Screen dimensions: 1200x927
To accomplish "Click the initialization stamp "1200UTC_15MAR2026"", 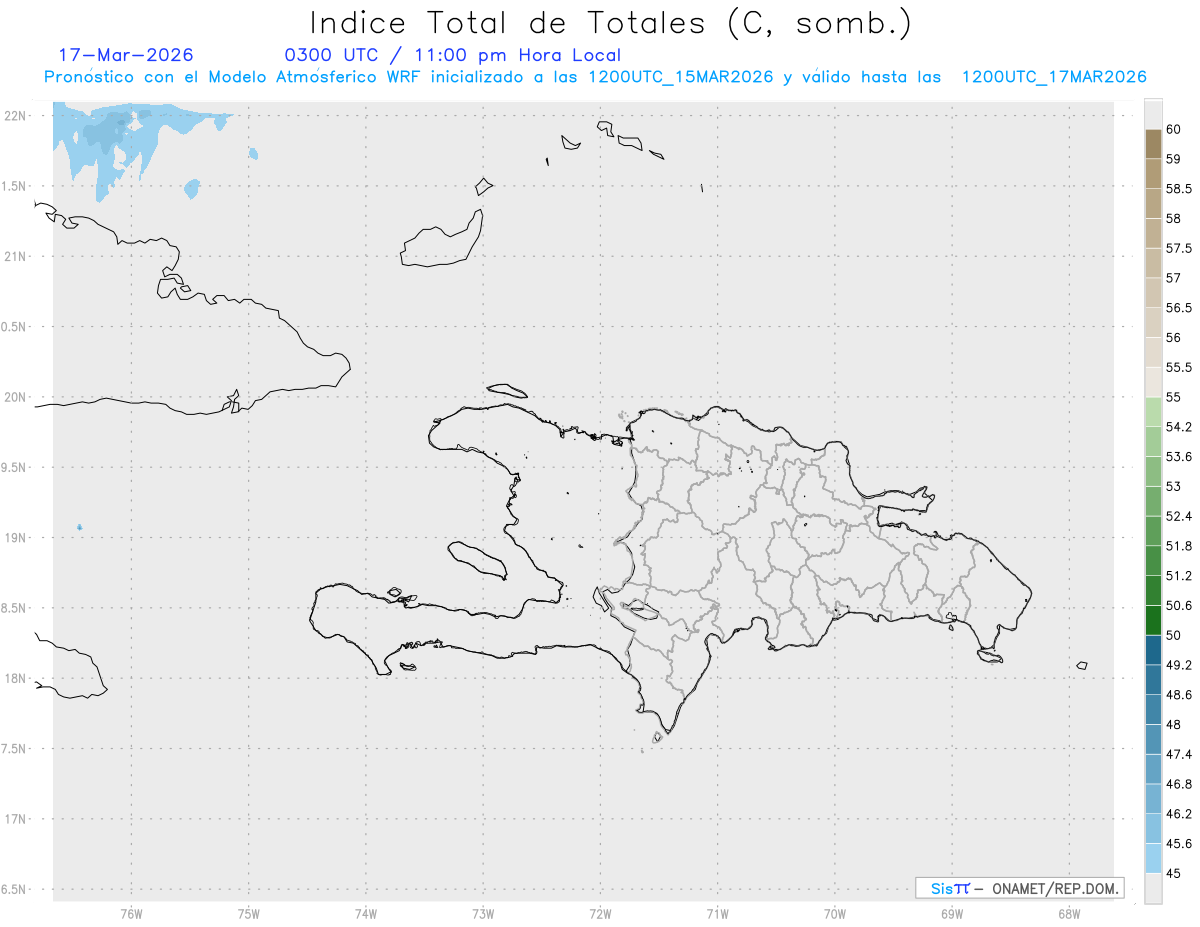I will (x=681, y=77).
